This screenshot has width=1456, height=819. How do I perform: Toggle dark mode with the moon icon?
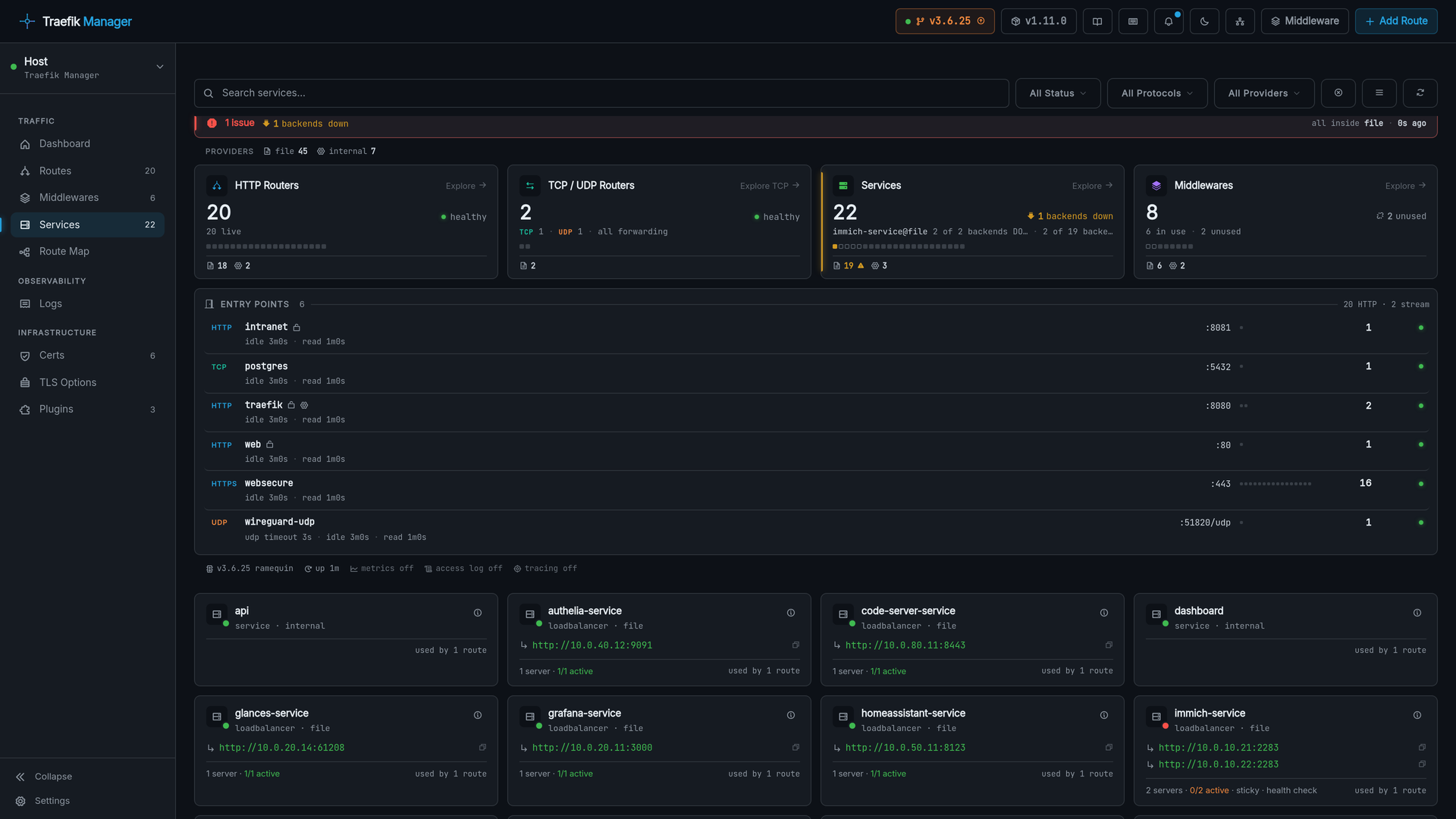click(x=1204, y=21)
